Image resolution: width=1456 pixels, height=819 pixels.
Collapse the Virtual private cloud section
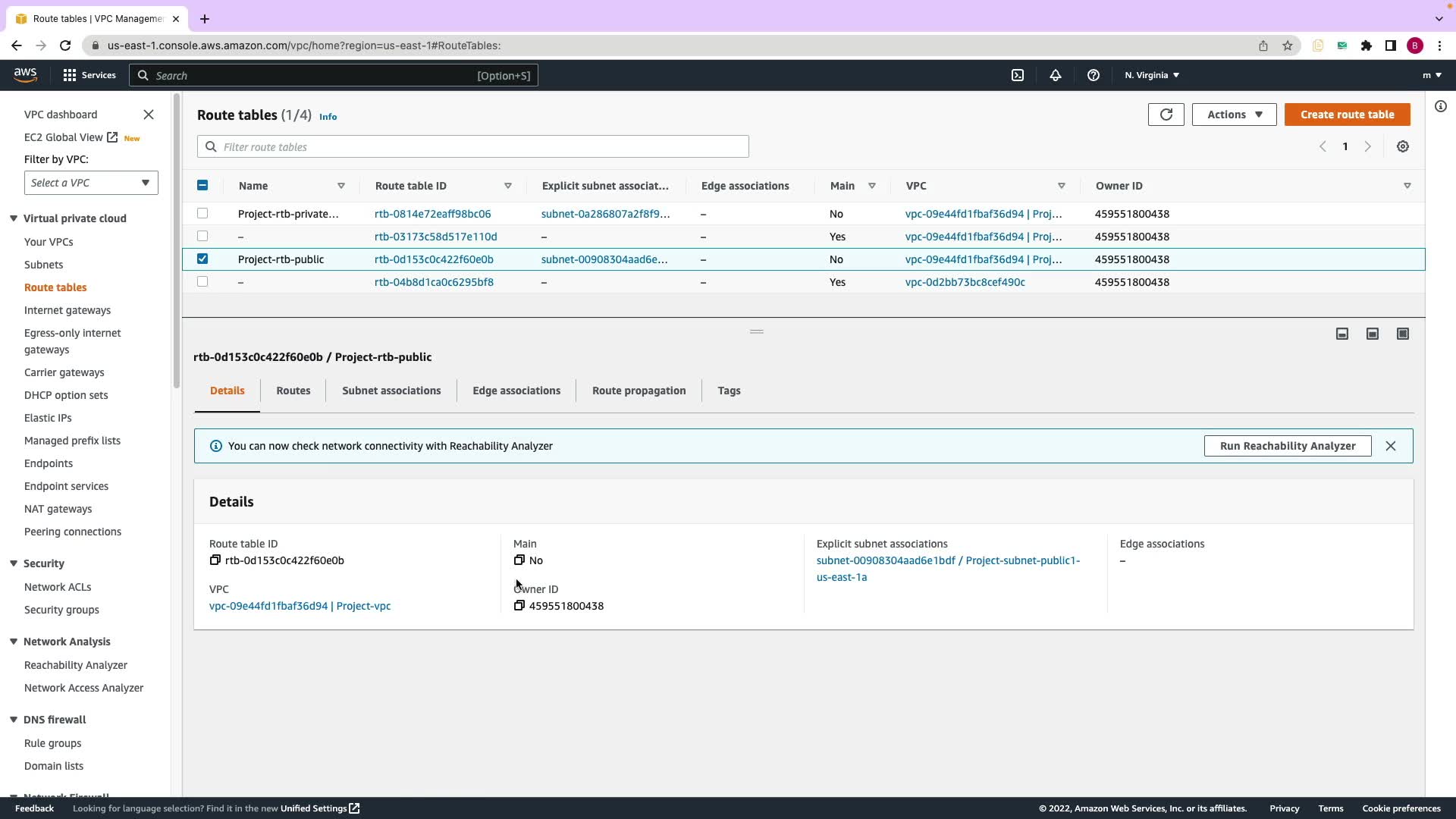[14, 218]
